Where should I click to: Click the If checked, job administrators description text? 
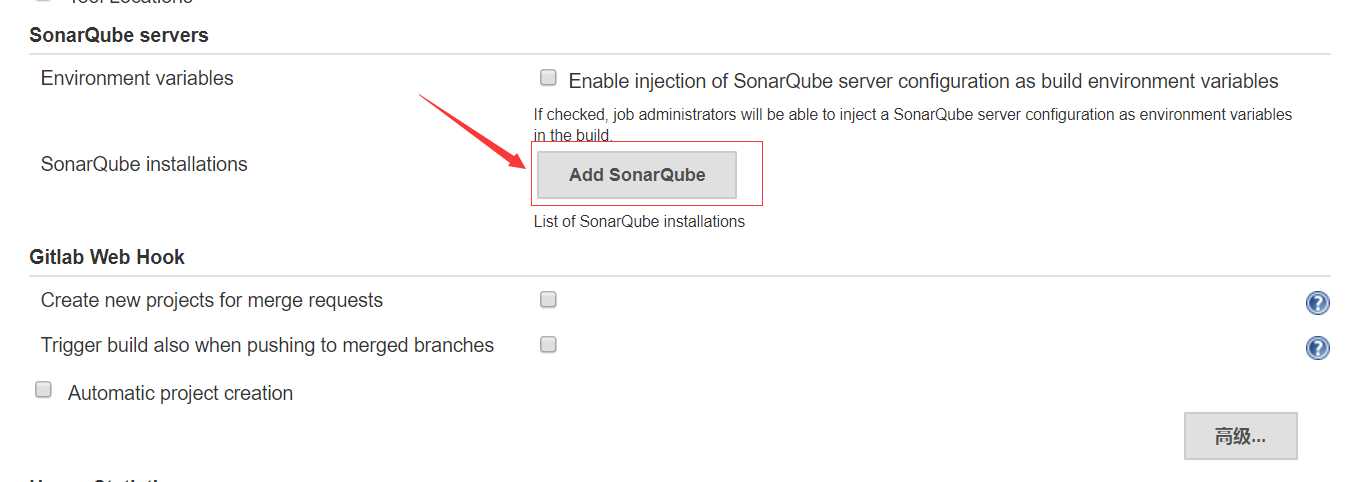point(913,125)
